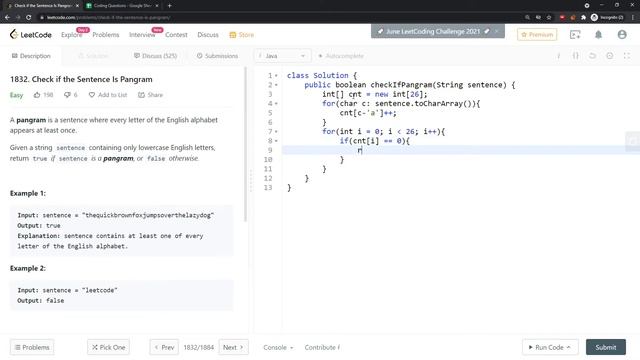Screen dimensions: 640x360
Task: Collapse the fold arrow on line 1
Action: coord(276,76)
